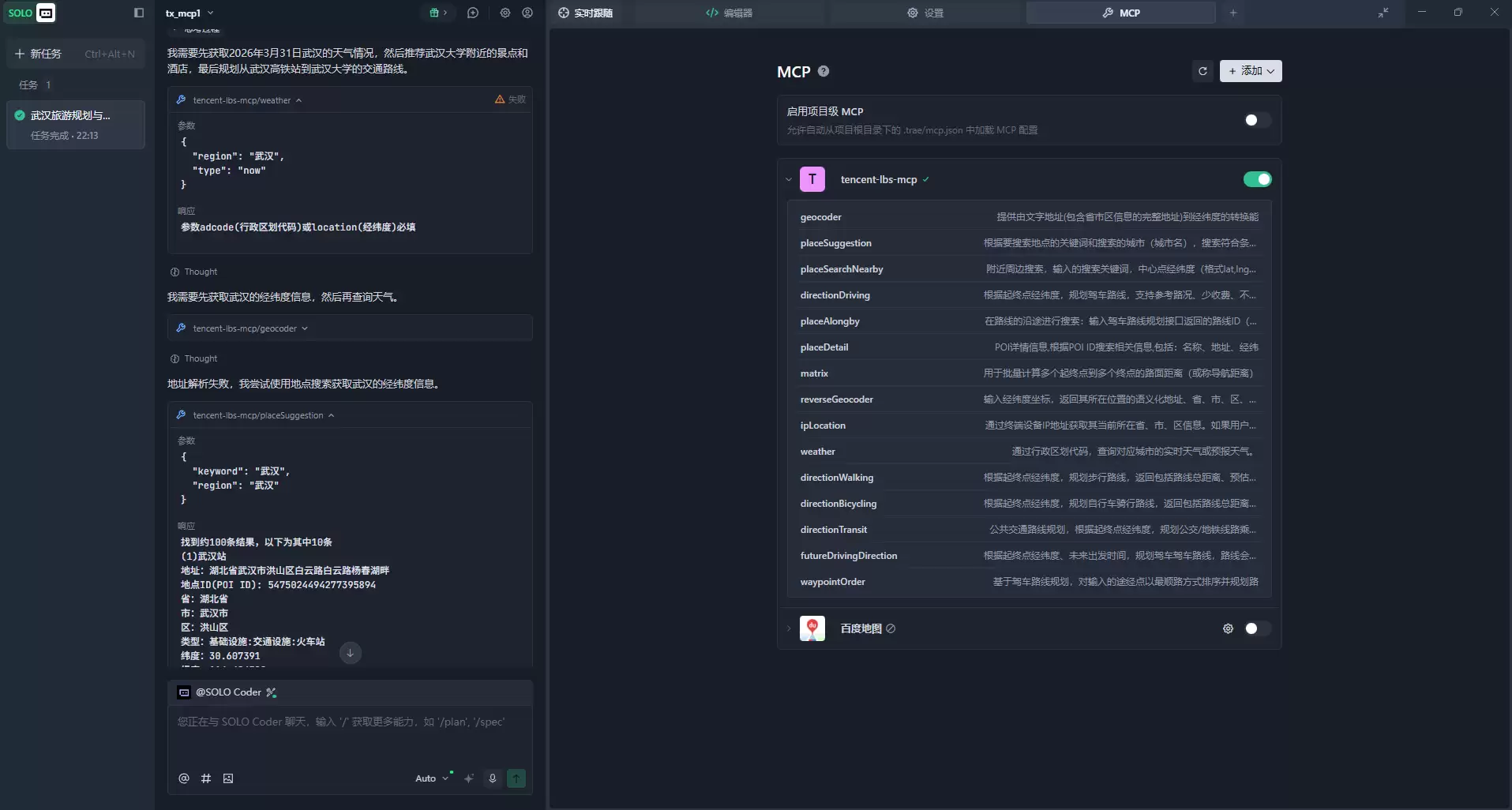The image size is (1512, 810).
Task: Collapse the tencent-lbs-mcp/weather tool call
Action: tap(298, 100)
